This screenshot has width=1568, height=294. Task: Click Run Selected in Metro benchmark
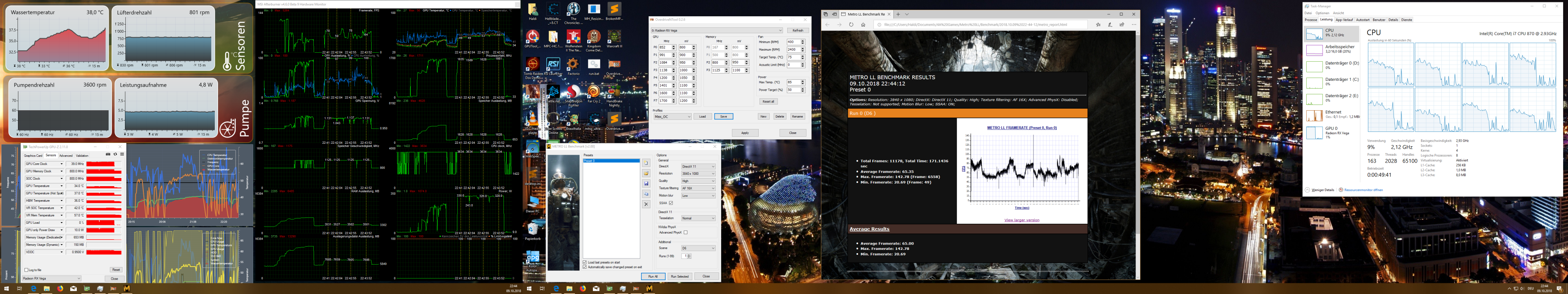click(x=679, y=276)
